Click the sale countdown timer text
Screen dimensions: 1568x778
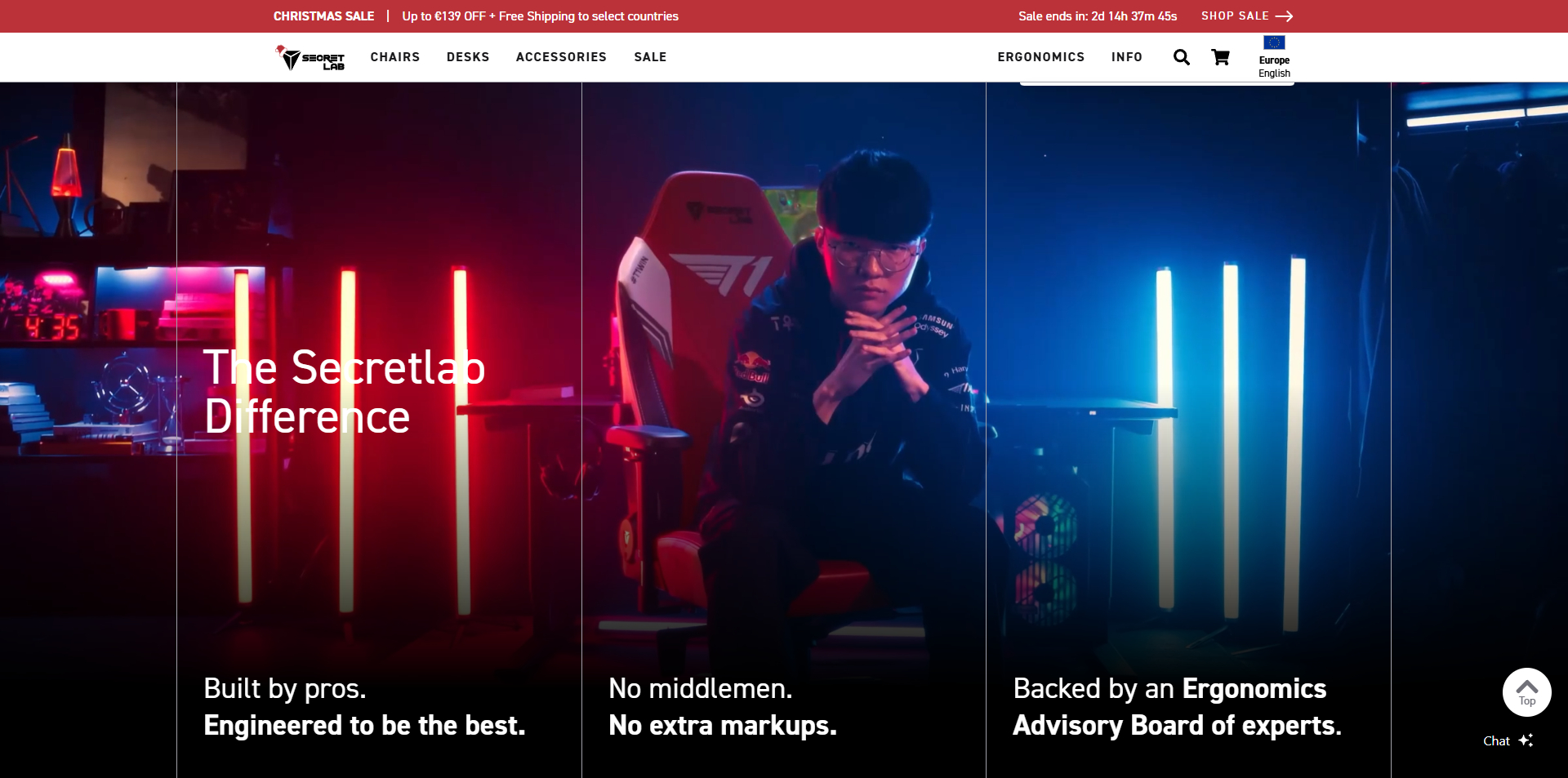pyautogui.click(x=1098, y=16)
